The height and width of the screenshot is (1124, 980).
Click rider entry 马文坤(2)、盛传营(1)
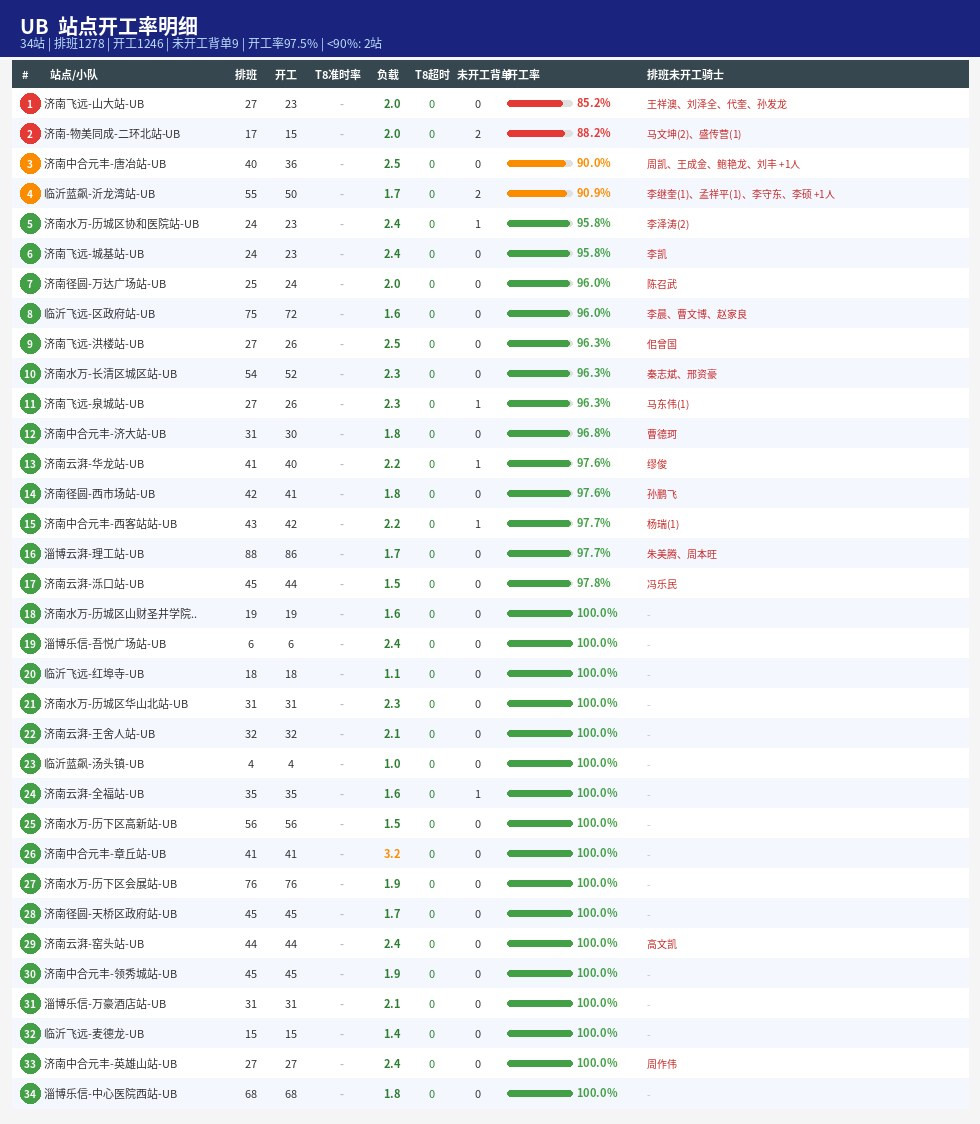694,135
